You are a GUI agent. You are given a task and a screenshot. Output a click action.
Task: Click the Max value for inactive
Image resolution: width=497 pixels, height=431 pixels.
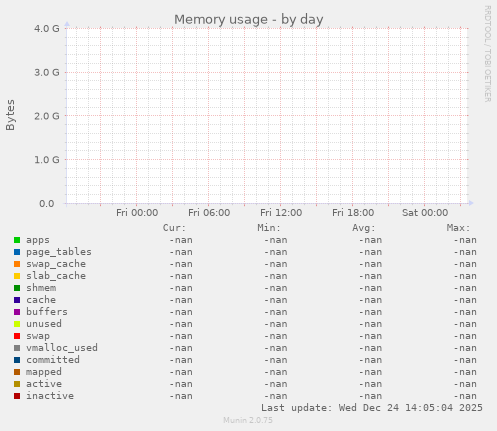[x=465, y=396]
